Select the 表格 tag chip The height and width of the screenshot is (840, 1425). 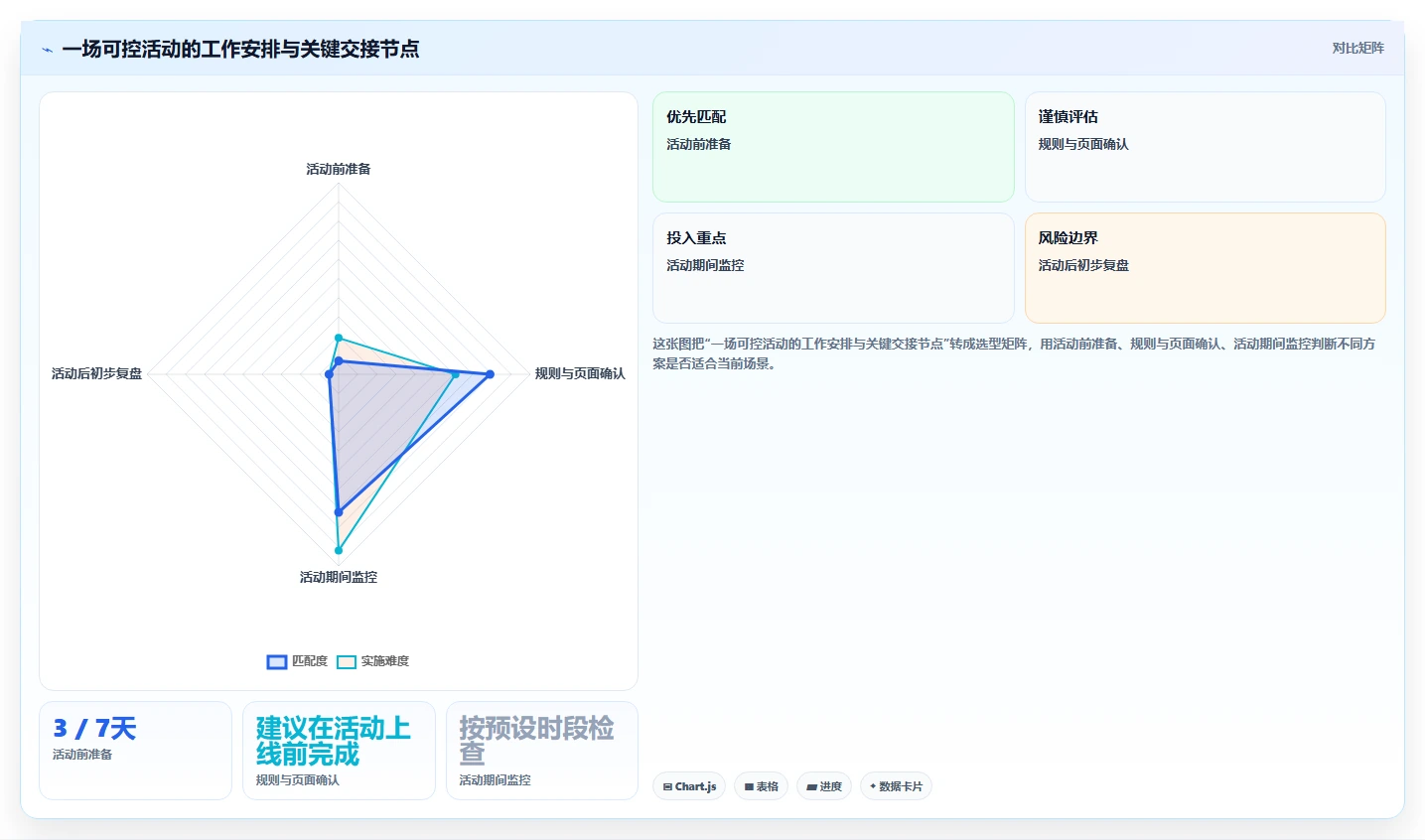point(761,786)
